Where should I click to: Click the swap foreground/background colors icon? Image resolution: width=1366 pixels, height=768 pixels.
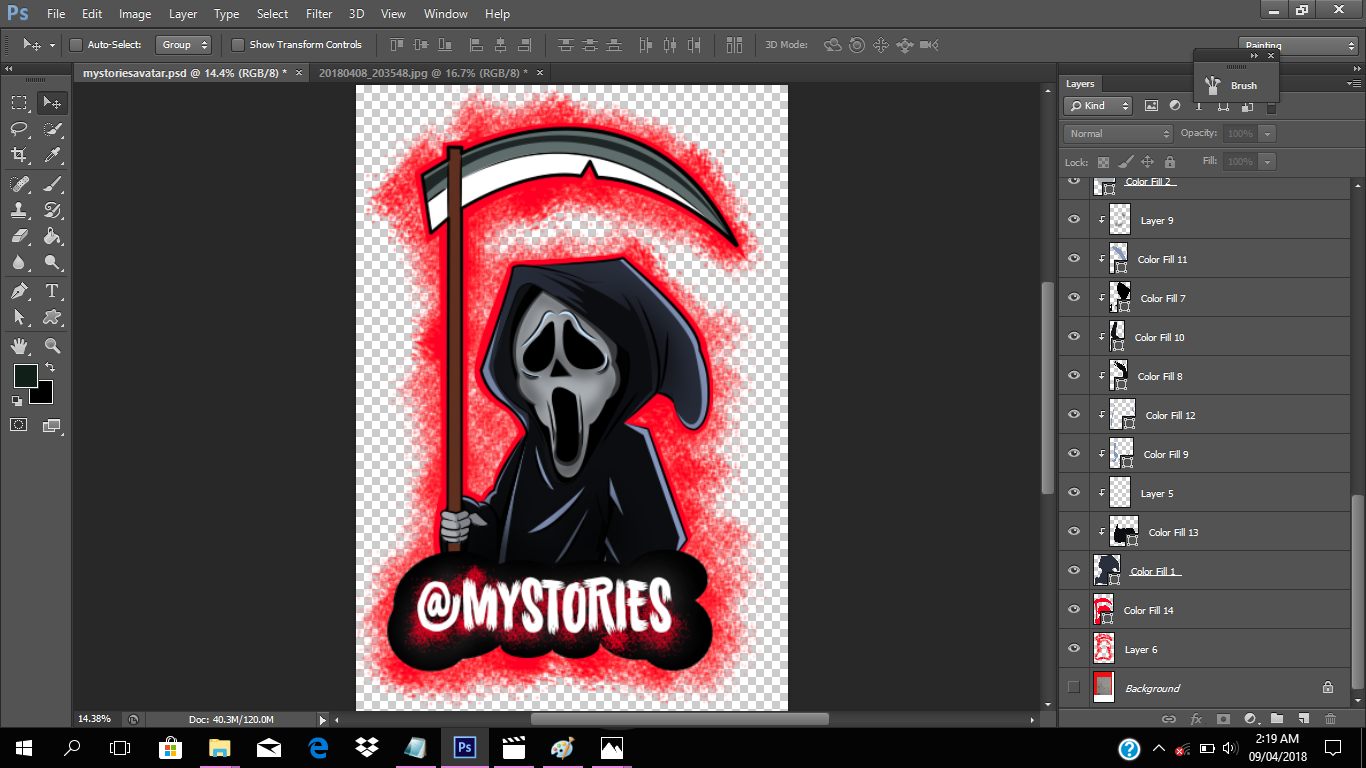point(50,368)
